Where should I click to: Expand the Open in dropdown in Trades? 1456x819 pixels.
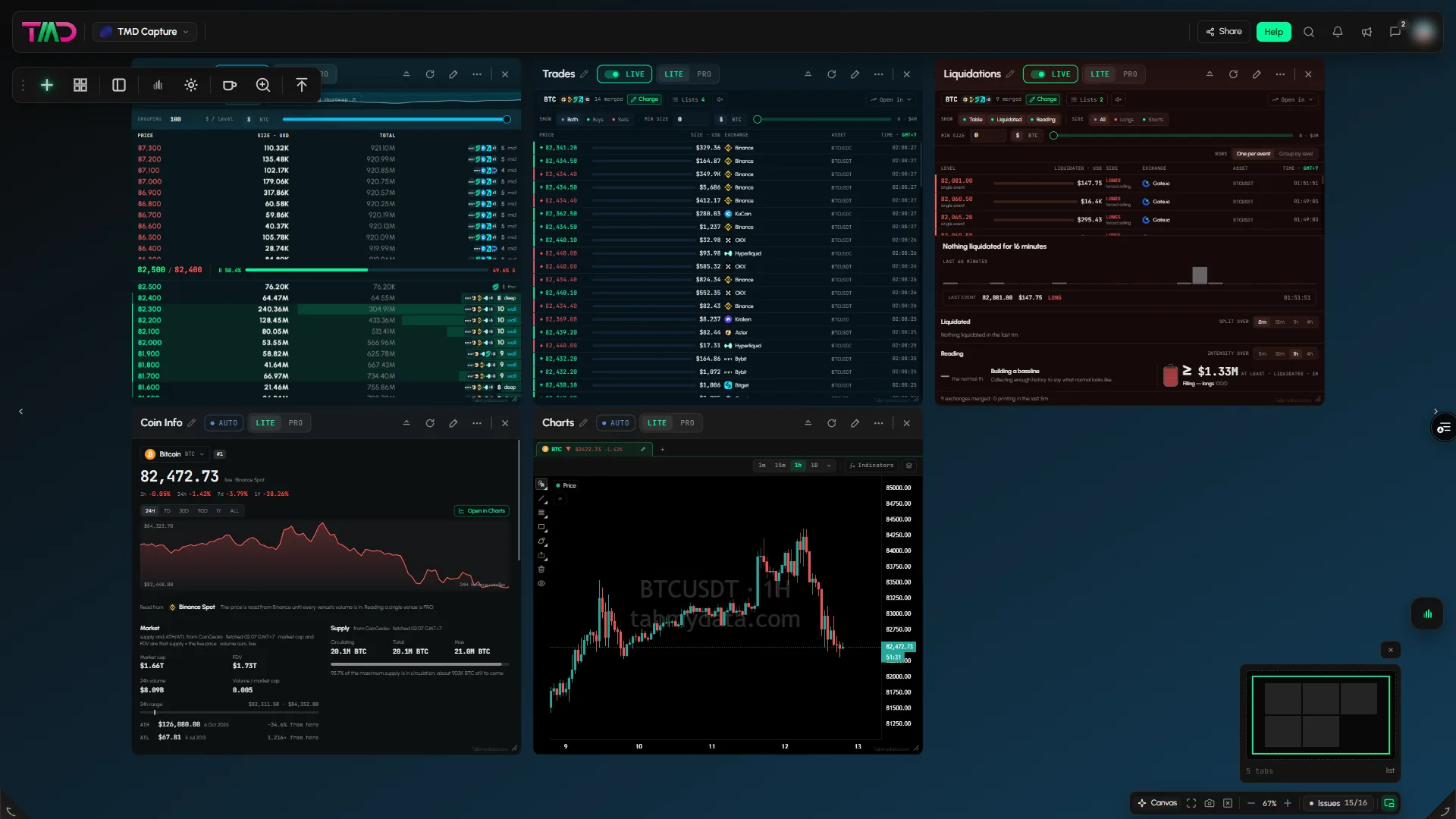(x=890, y=99)
